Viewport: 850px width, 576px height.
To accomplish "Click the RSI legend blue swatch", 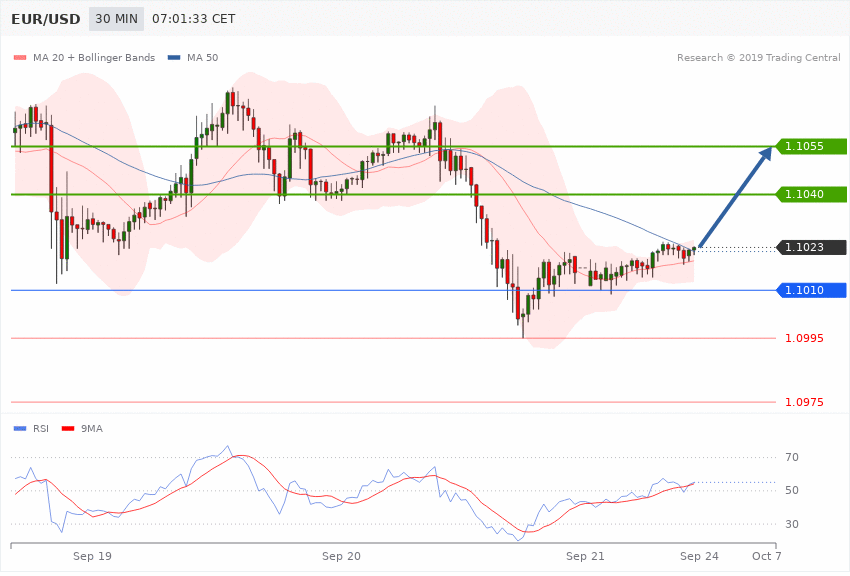I will click(20, 429).
